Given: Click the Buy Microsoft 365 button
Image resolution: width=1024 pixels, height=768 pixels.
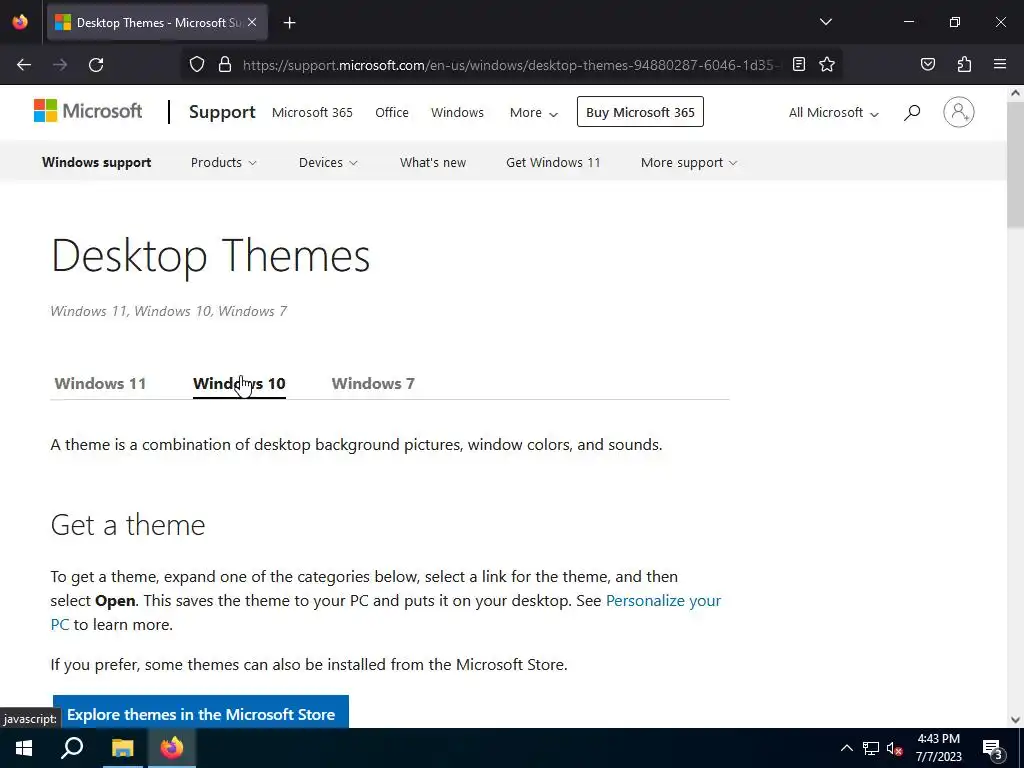Looking at the screenshot, I should (x=640, y=112).
